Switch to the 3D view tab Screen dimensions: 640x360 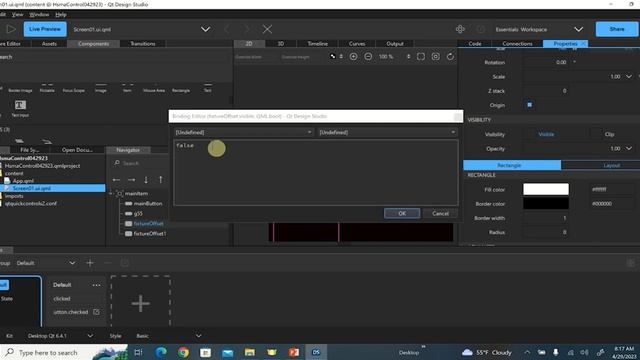pos(280,44)
